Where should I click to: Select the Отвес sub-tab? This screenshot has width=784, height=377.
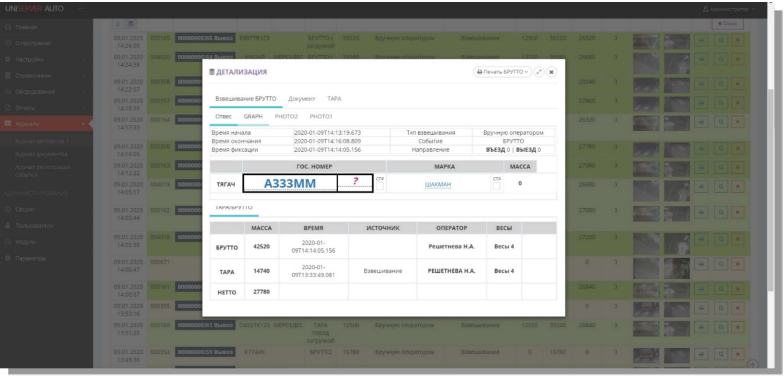[x=223, y=116]
